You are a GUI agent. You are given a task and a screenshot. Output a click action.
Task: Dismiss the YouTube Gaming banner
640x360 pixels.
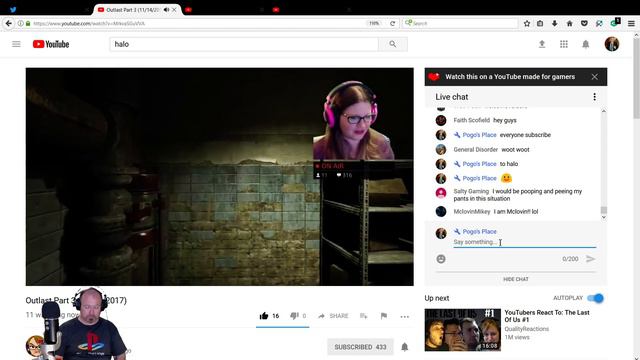click(x=594, y=77)
